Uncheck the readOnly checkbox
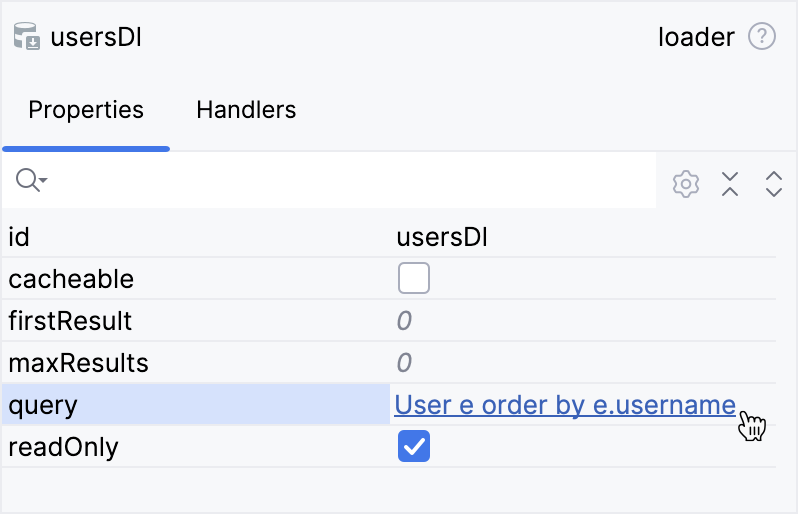The height and width of the screenshot is (514, 798). coord(414,447)
